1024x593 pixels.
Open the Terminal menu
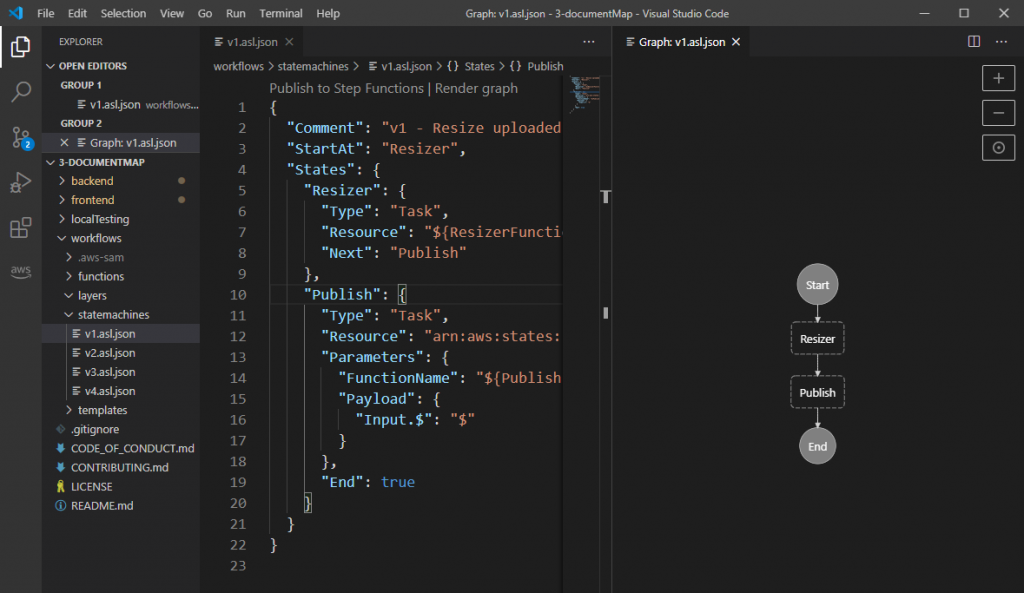tap(280, 13)
